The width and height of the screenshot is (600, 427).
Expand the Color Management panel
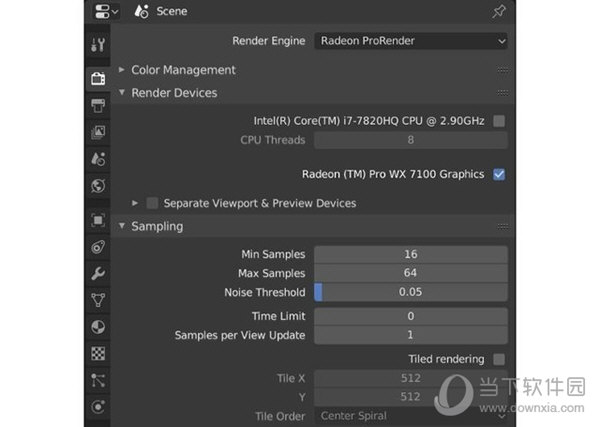click(x=122, y=70)
